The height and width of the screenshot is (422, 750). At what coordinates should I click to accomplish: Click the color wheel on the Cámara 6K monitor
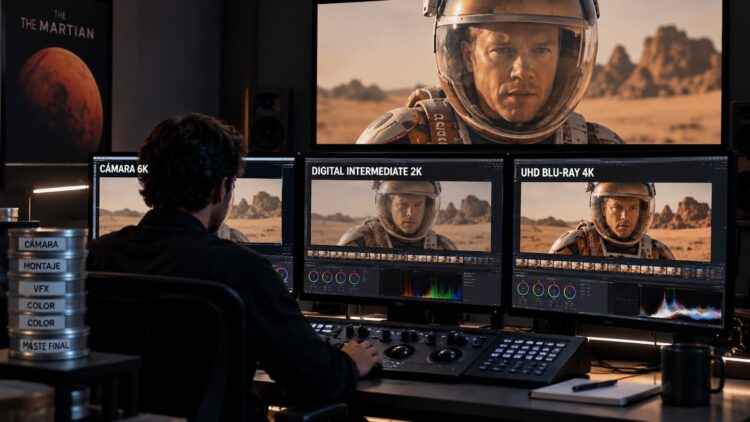coord(283,274)
